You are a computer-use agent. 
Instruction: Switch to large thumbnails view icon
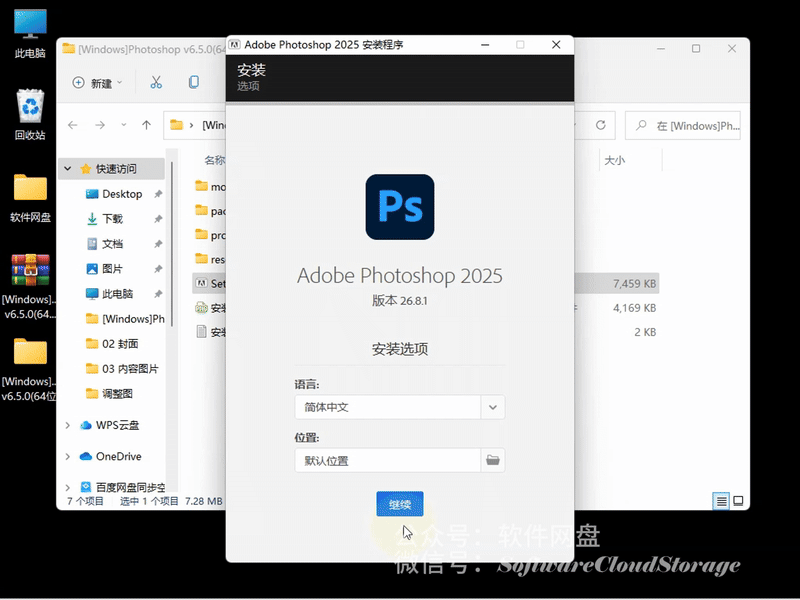738,500
